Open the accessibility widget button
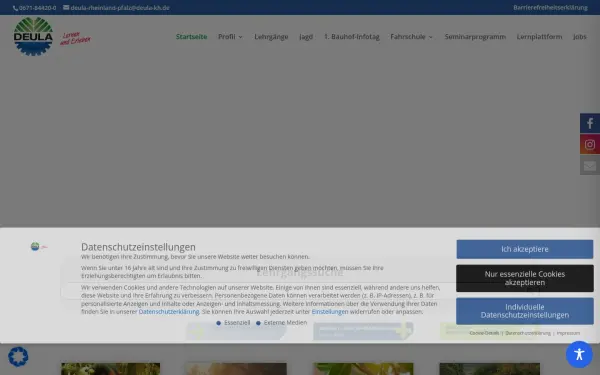This screenshot has width=600, height=375. 579,354
